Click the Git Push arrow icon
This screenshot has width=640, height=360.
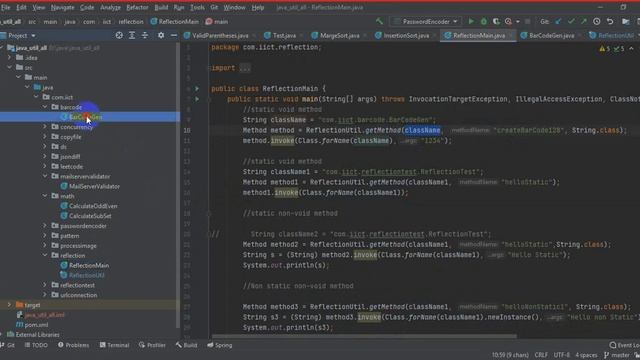pyautogui.click(x=583, y=21)
